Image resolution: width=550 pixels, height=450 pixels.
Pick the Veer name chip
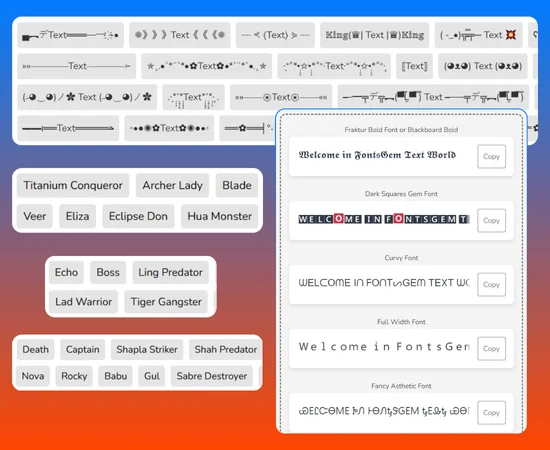pyautogui.click(x=35, y=216)
